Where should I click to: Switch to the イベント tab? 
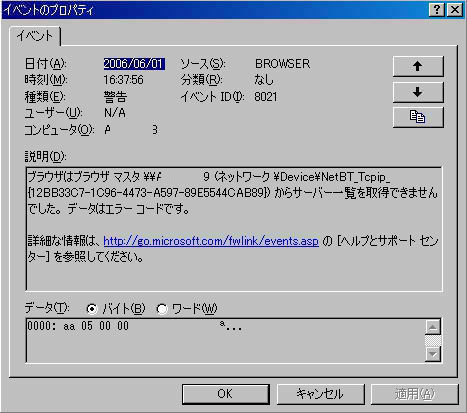point(35,36)
